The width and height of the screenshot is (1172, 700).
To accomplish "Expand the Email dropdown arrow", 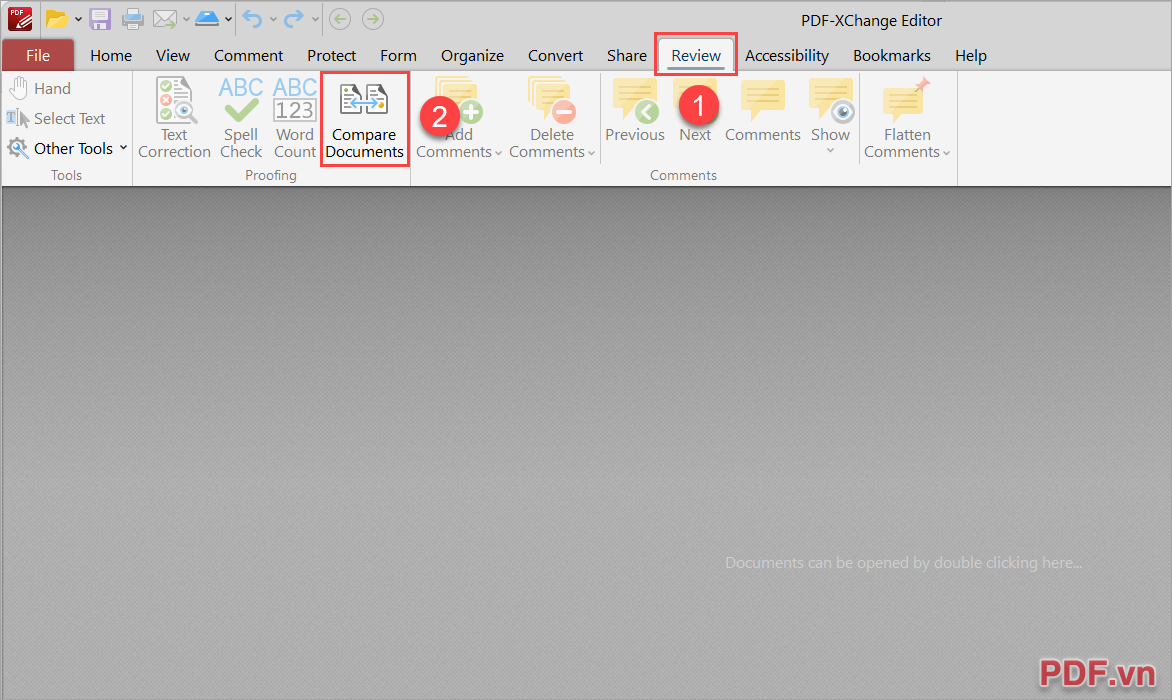I will pos(186,19).
